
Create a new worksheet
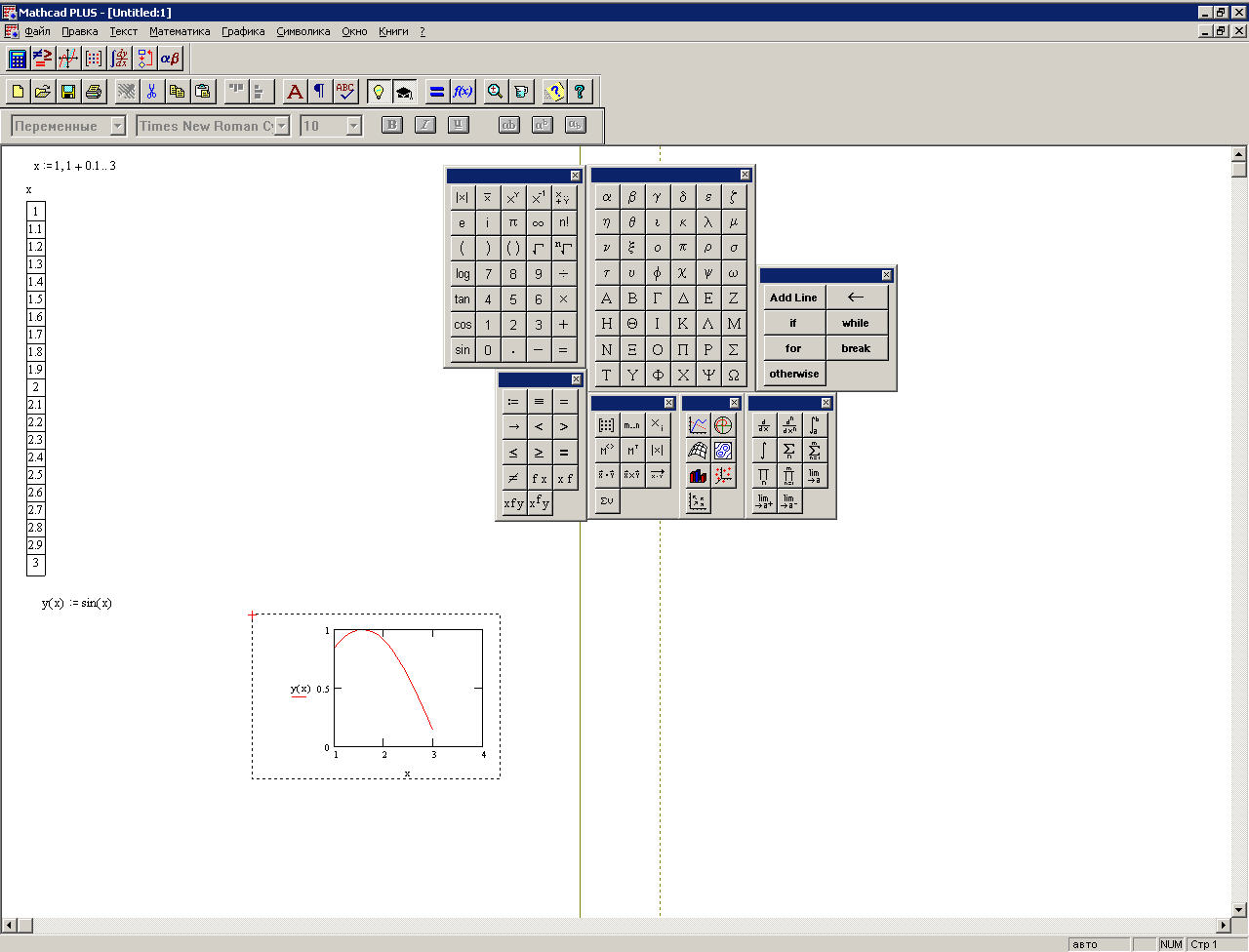point(18,92)
